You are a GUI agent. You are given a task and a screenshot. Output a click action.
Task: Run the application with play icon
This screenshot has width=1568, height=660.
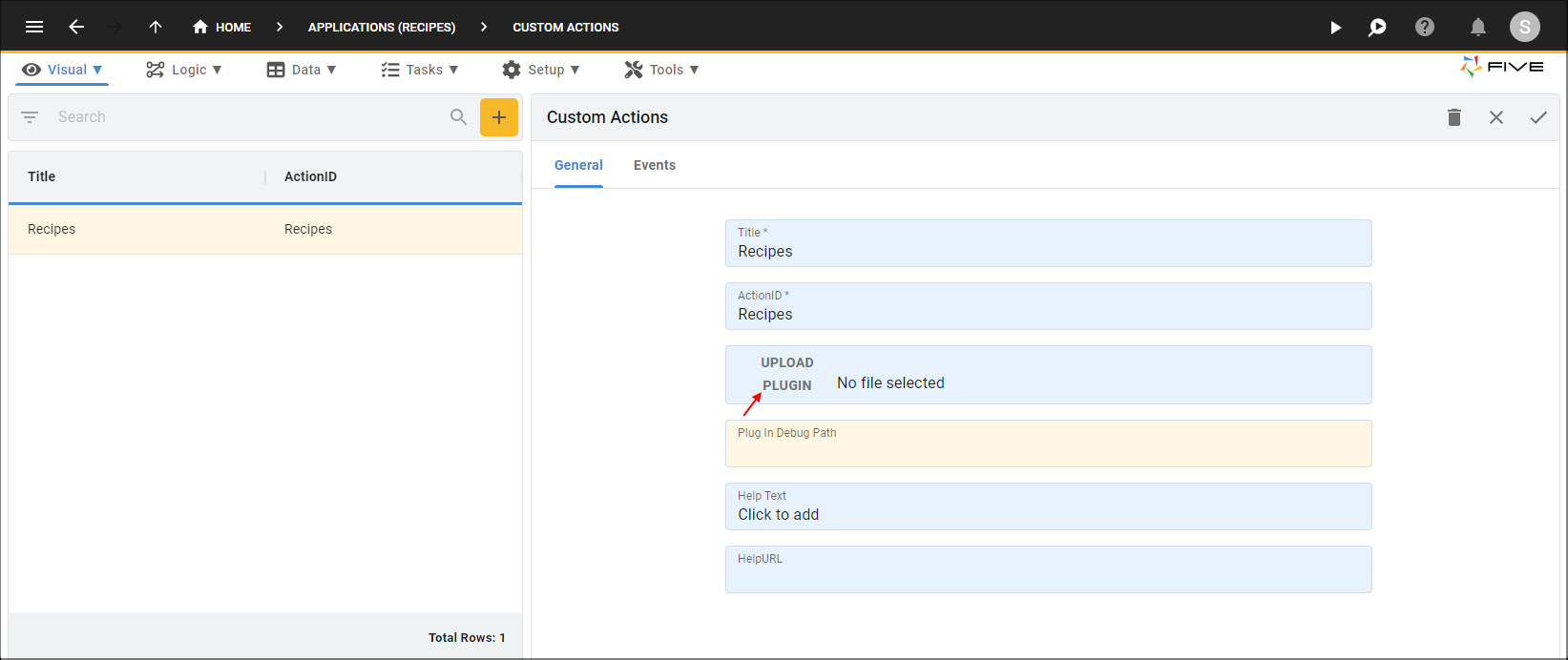(1335, 28)
